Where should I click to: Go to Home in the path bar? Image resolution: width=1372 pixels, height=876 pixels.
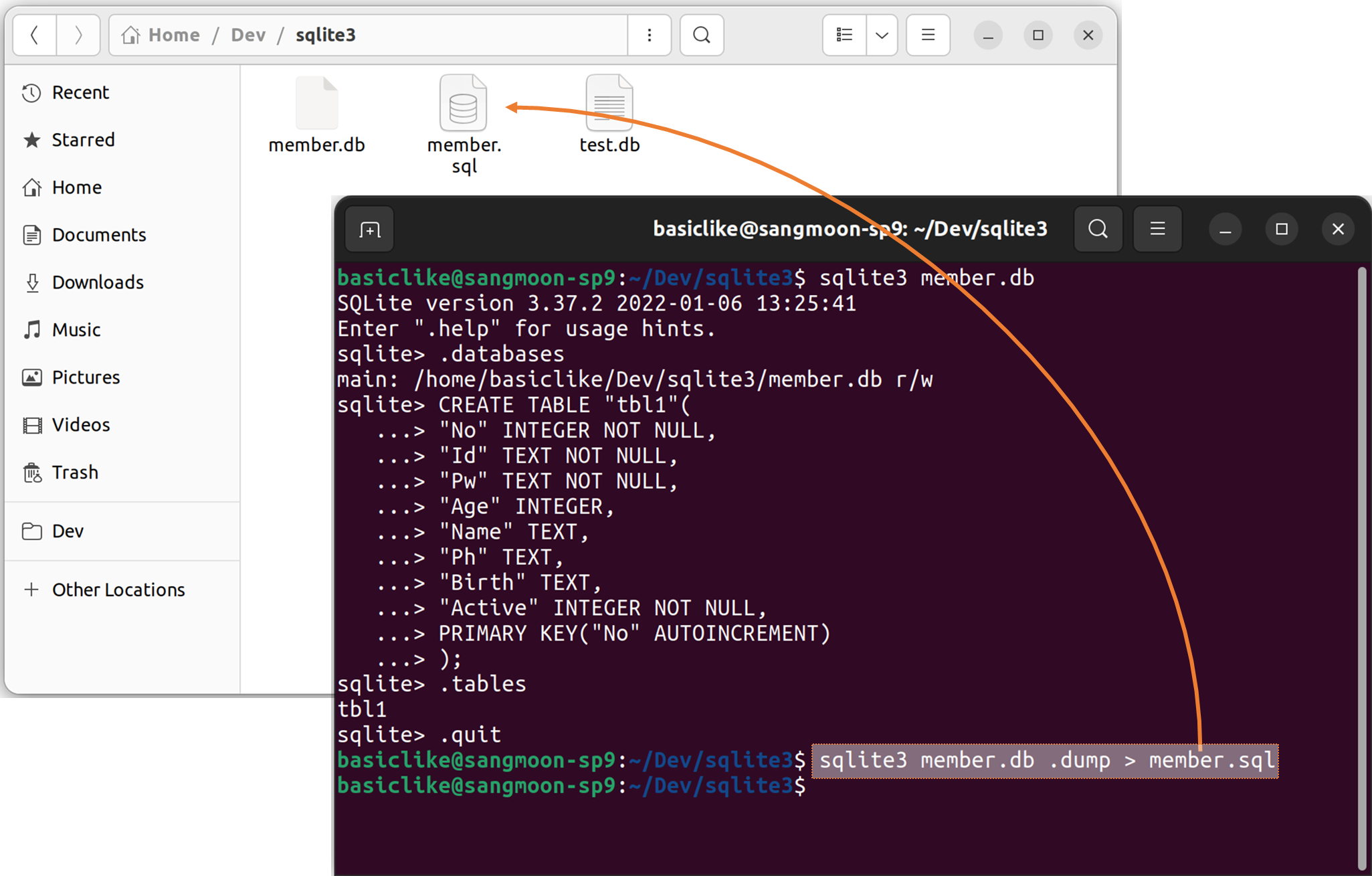coord(161,35)
